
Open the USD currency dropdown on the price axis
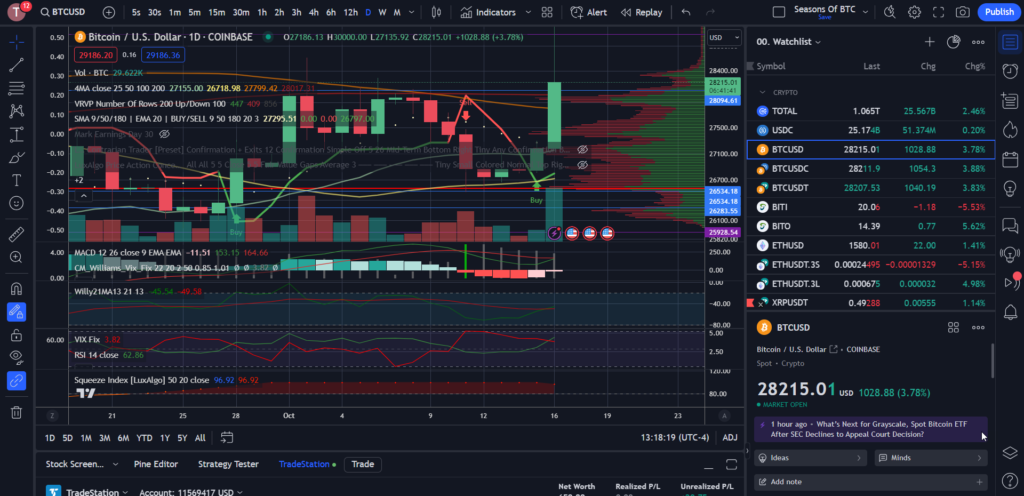pos(724,38)
